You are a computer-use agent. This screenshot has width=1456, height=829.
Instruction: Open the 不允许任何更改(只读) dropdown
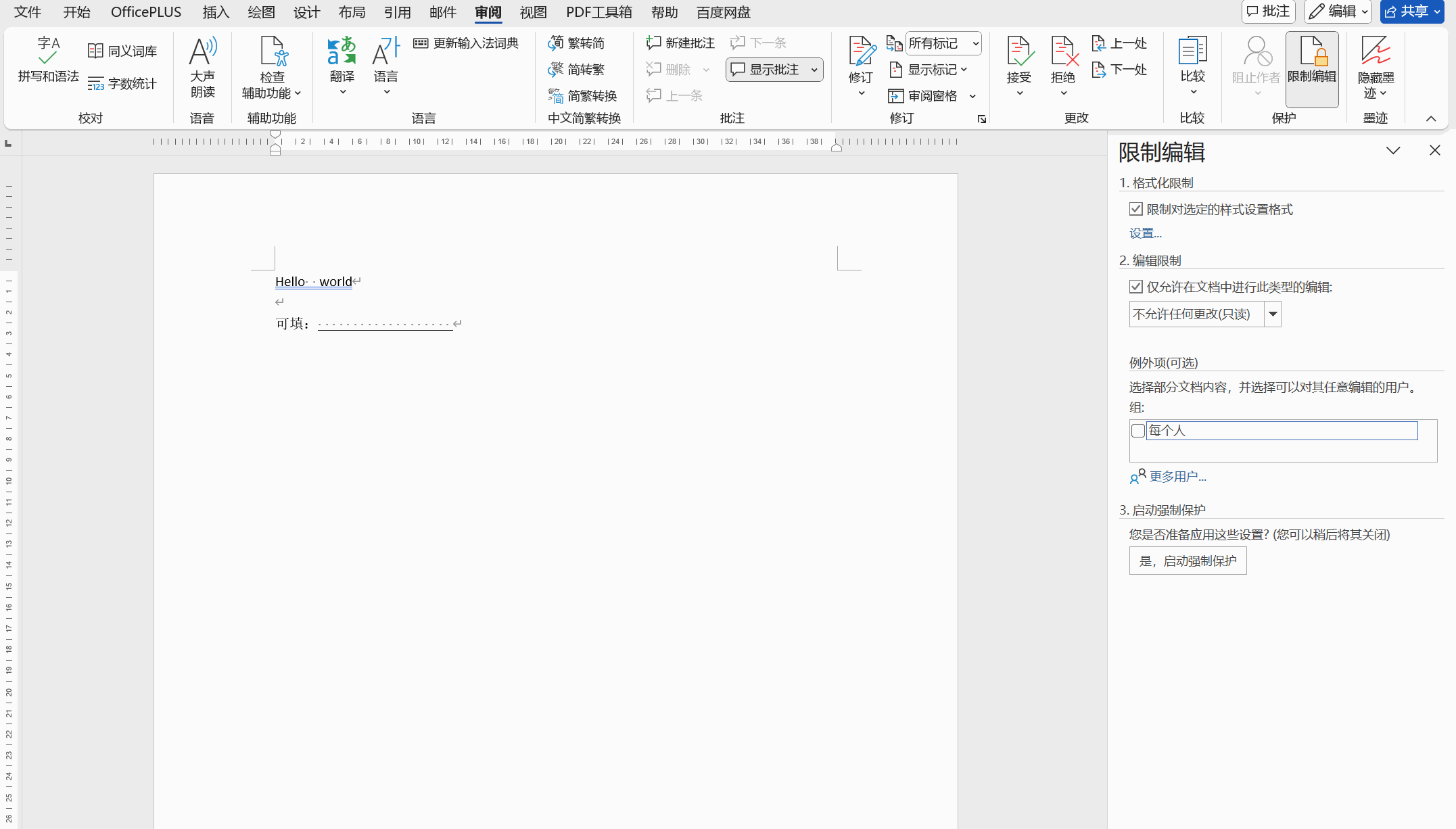(1273, 314)
